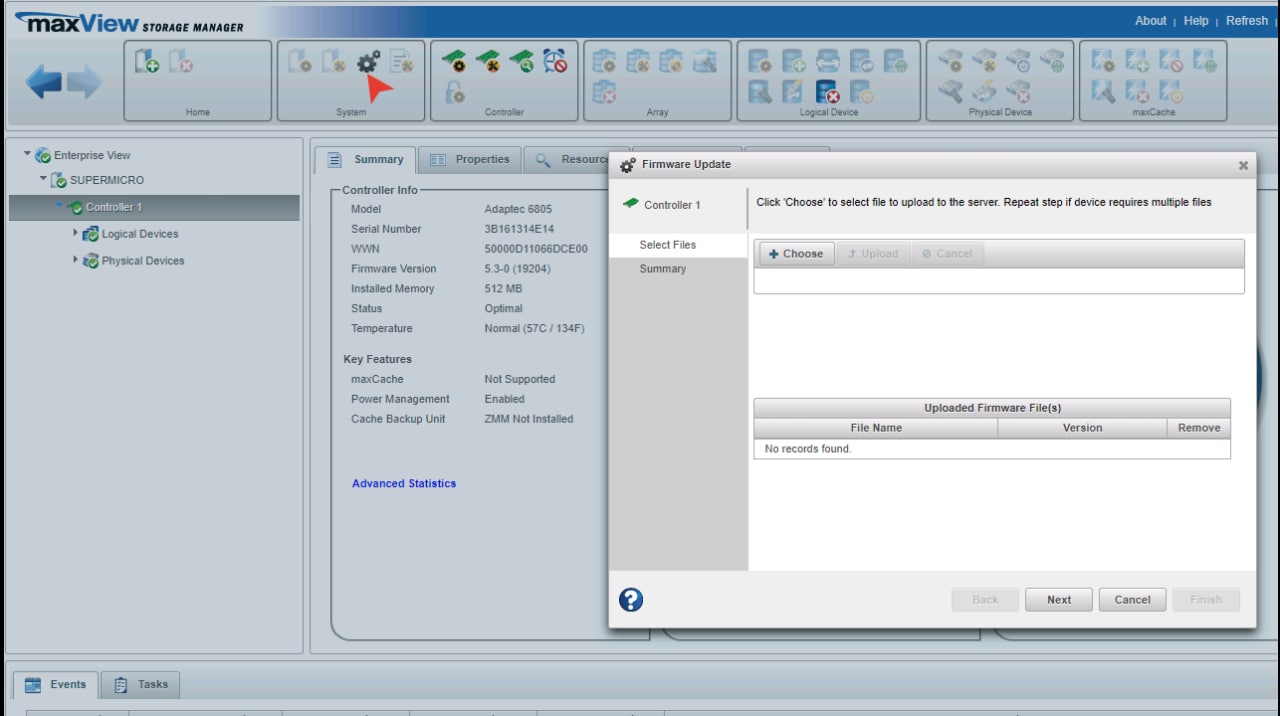Click the controller card with gear icon
Screen dimensions: 1280x716
coord(454,62)
